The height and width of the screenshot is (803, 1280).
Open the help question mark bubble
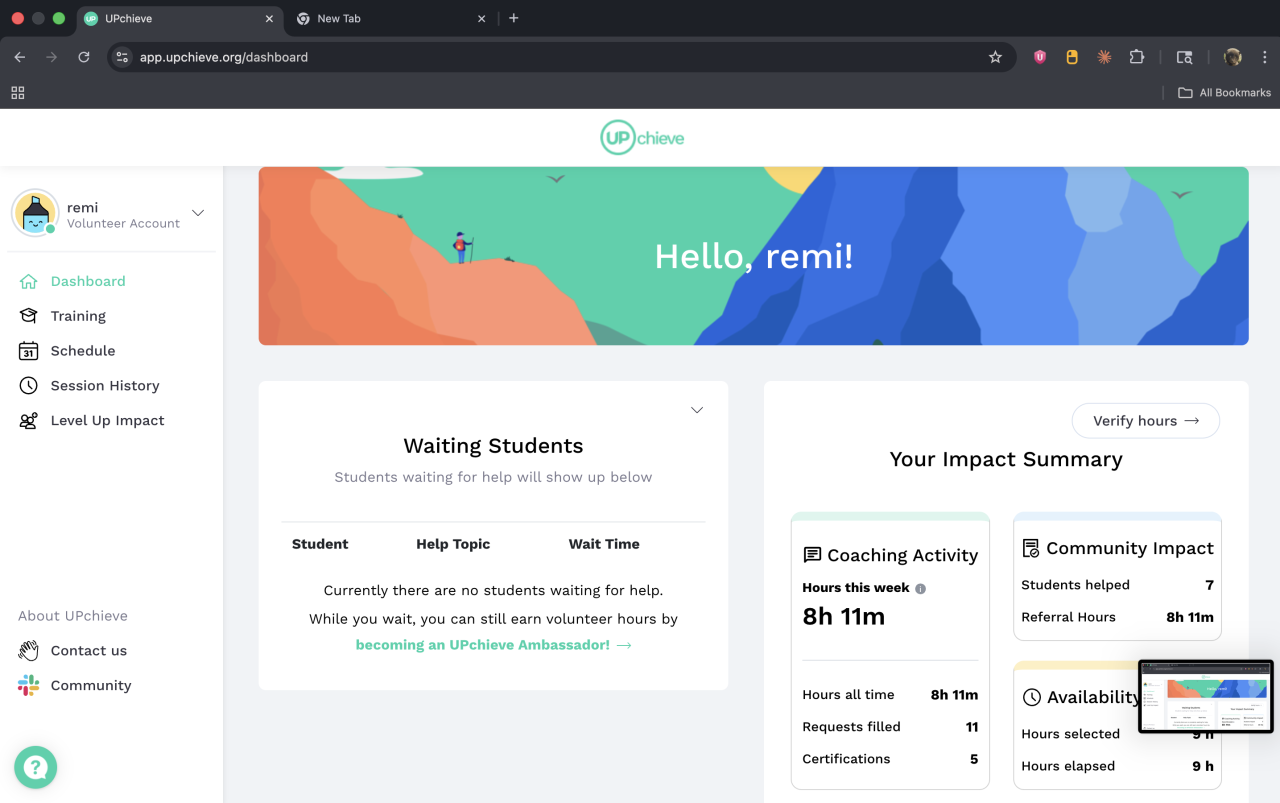[36, 767]
